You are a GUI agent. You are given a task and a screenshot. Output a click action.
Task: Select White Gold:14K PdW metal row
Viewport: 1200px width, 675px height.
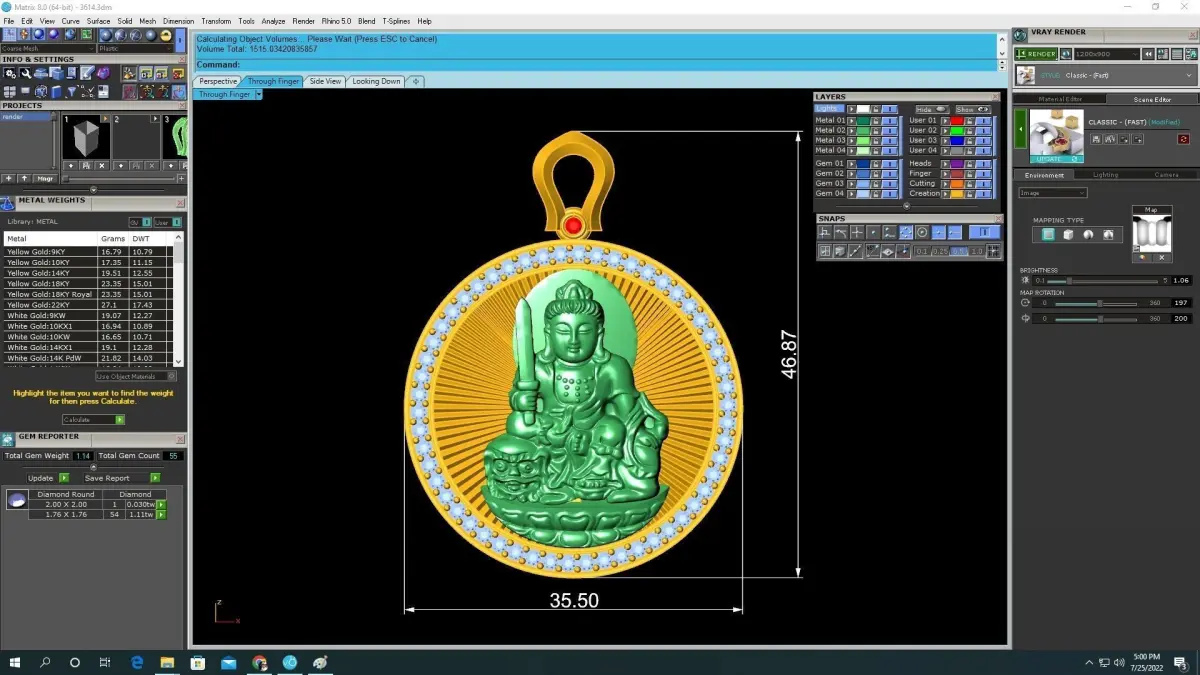click(89, 357)
